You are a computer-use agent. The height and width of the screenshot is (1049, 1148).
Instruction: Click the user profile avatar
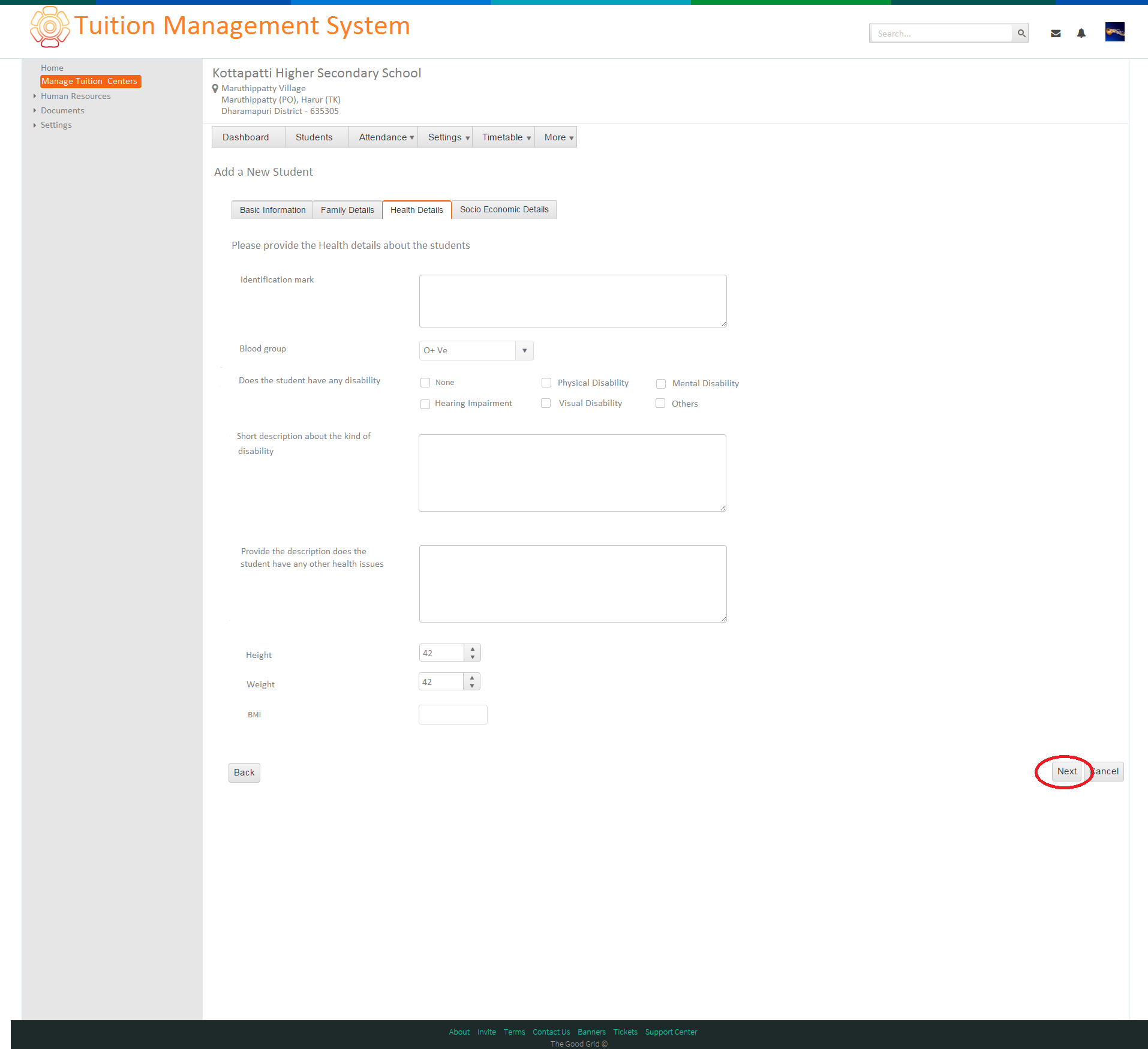click(1115, 32)
